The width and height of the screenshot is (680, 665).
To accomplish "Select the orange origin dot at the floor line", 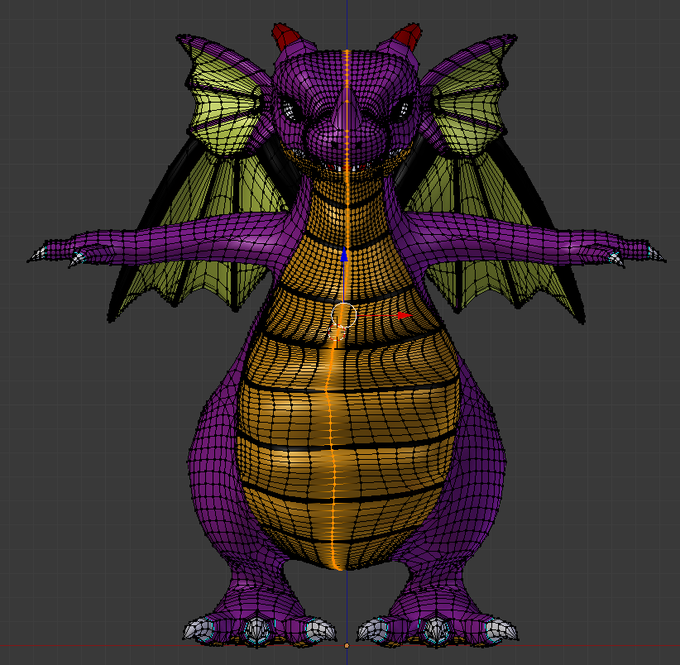I will [x=347, y=646].
